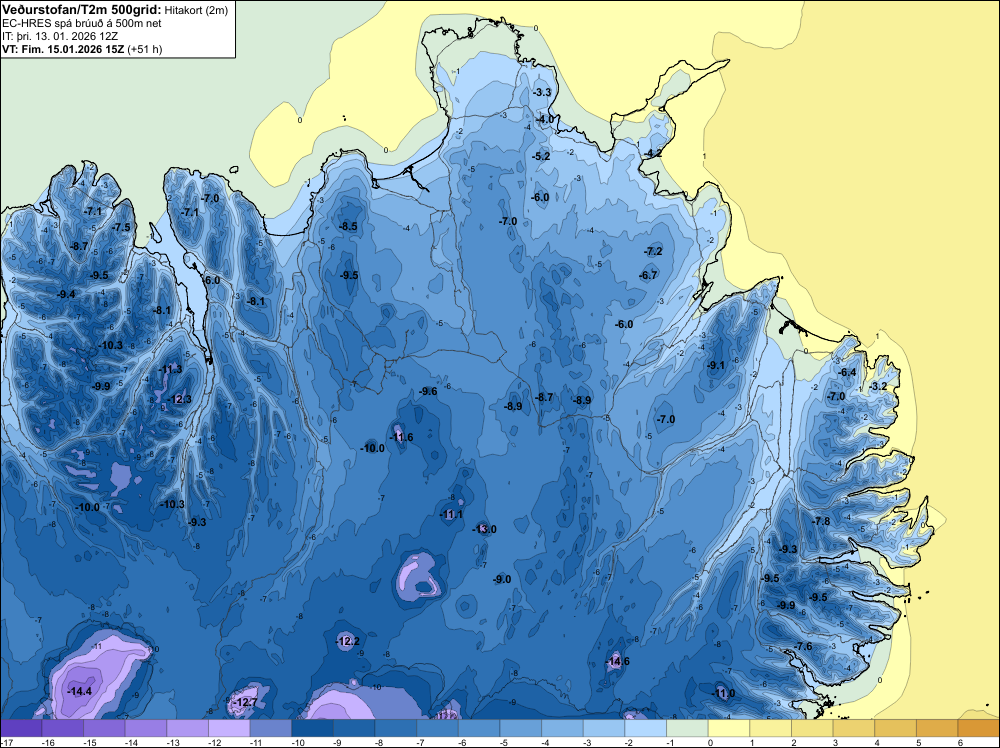Click the temperature value -11.3 on the map
This screenshot has width=1000, height=748.
coord(170,369)
